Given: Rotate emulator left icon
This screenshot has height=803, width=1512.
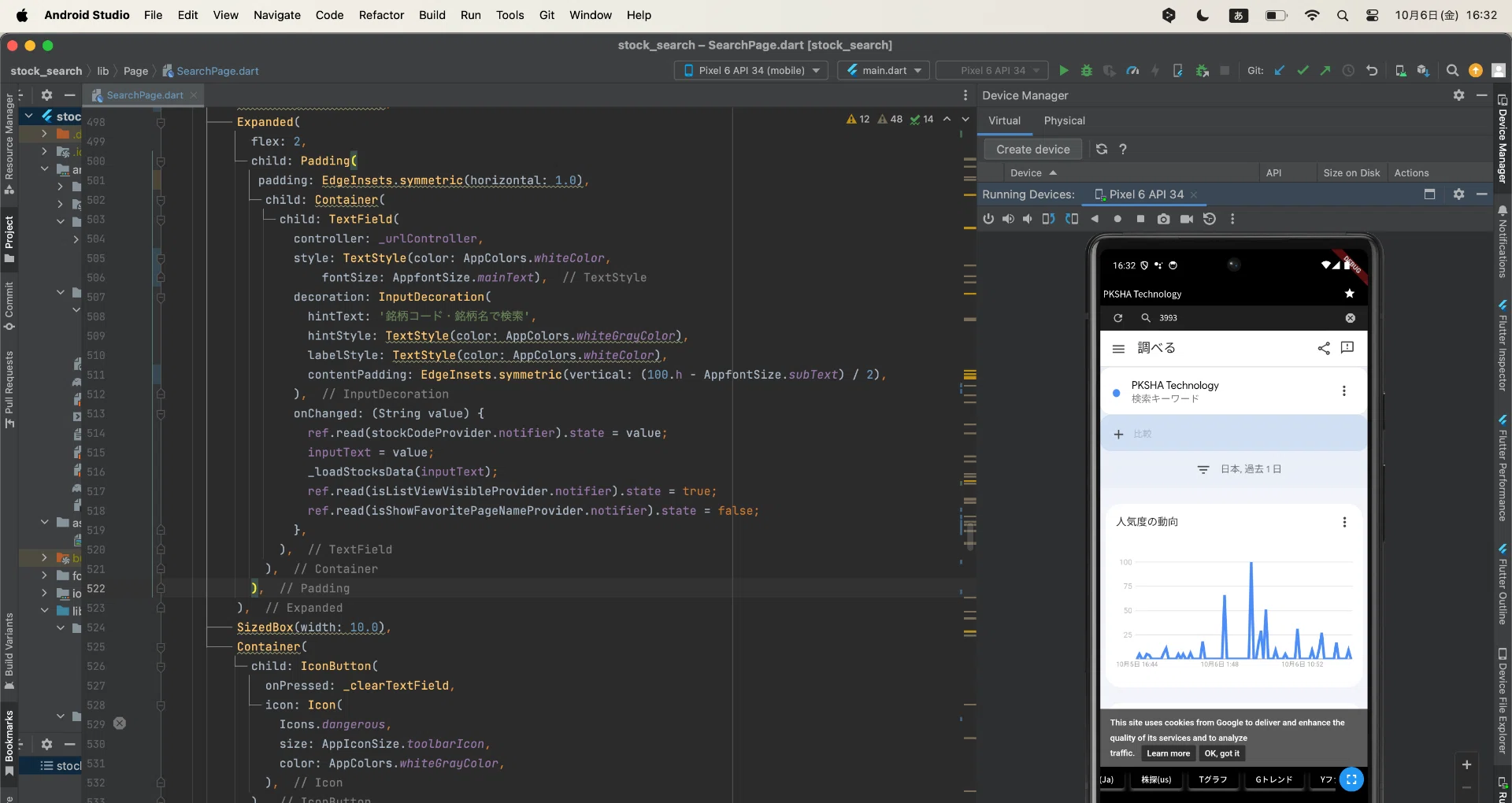Looking at the screenshot, I should tap(1048, 219).
